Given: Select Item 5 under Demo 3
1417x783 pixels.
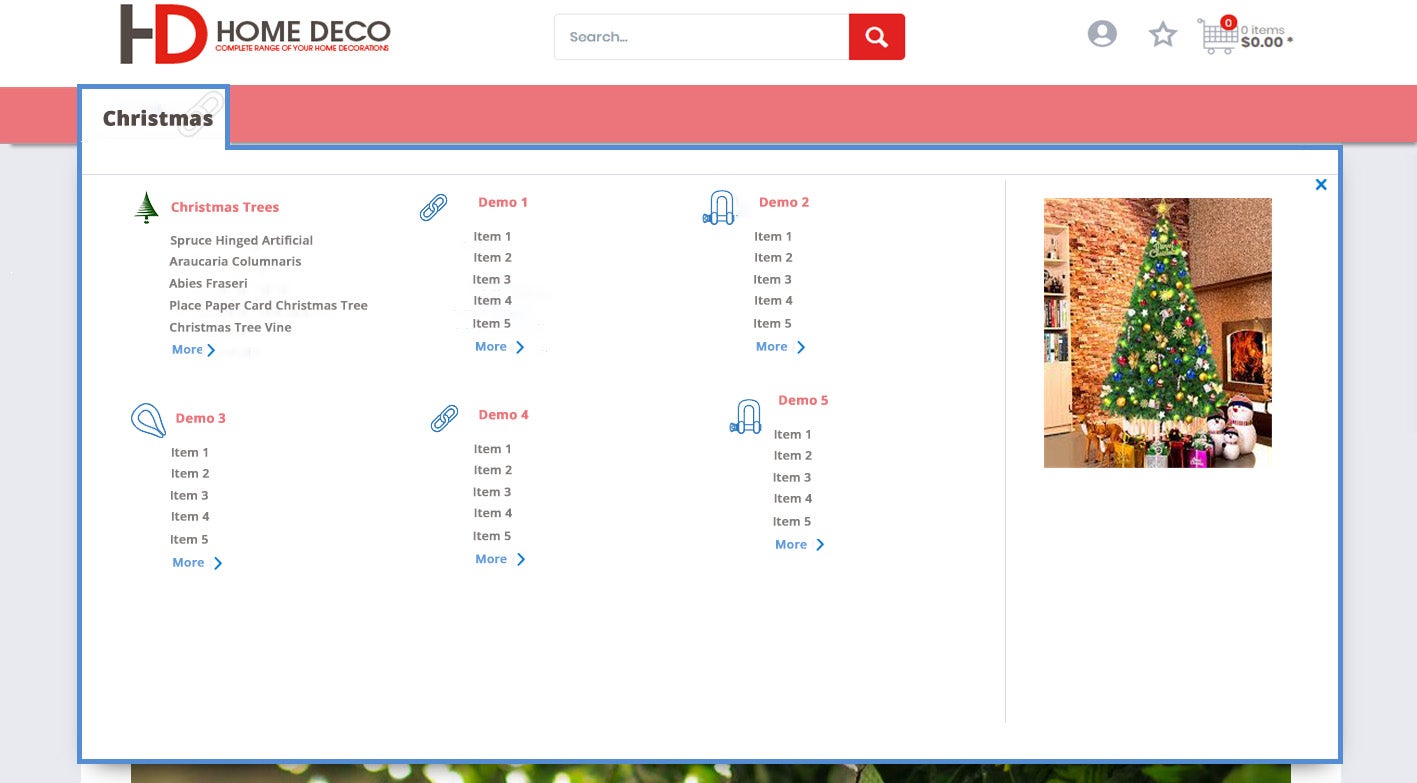Looking at the screenshot, I should (190, 540).
